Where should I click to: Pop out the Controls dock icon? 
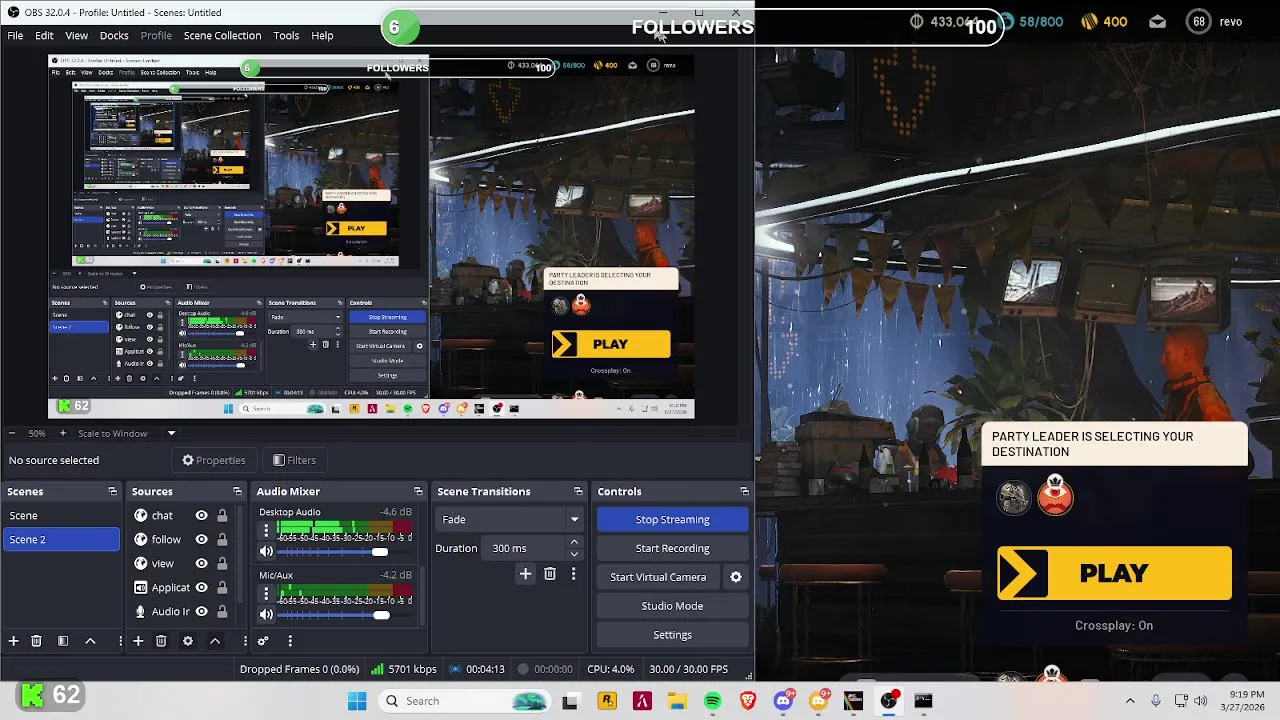(744, 491)
